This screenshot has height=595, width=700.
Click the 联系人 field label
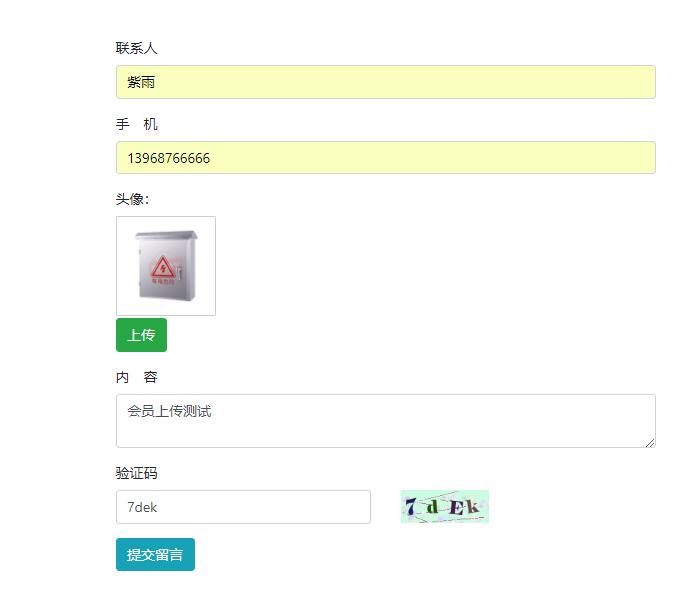point(137,48)
